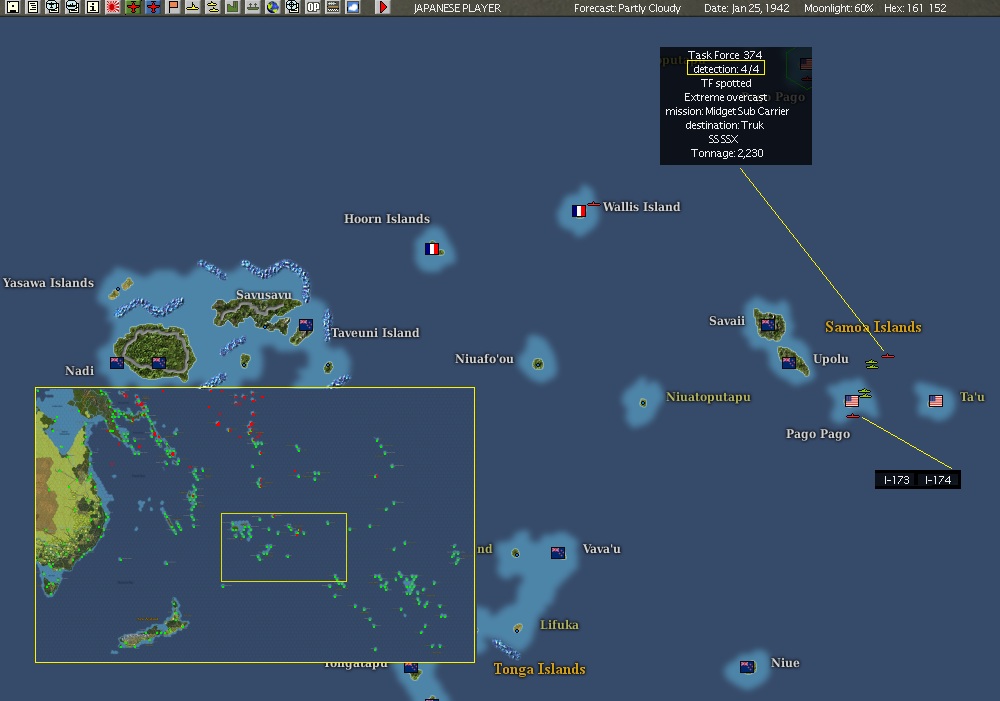Select the red submarine below Pago Pago flag
This screenshot has width=1000, height=701.
(x=853, y=416)
